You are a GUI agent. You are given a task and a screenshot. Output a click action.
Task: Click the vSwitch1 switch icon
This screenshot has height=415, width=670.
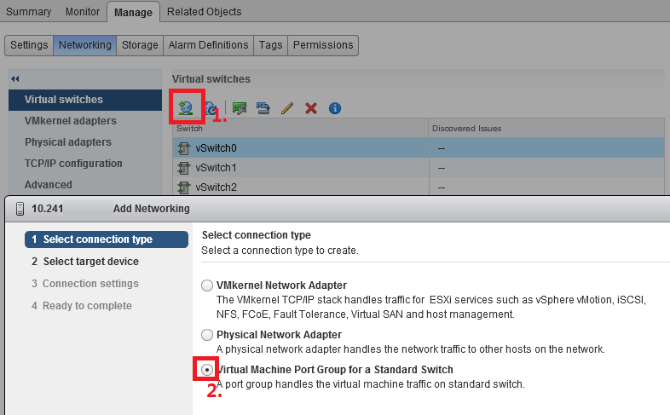(x=183, y=167)
